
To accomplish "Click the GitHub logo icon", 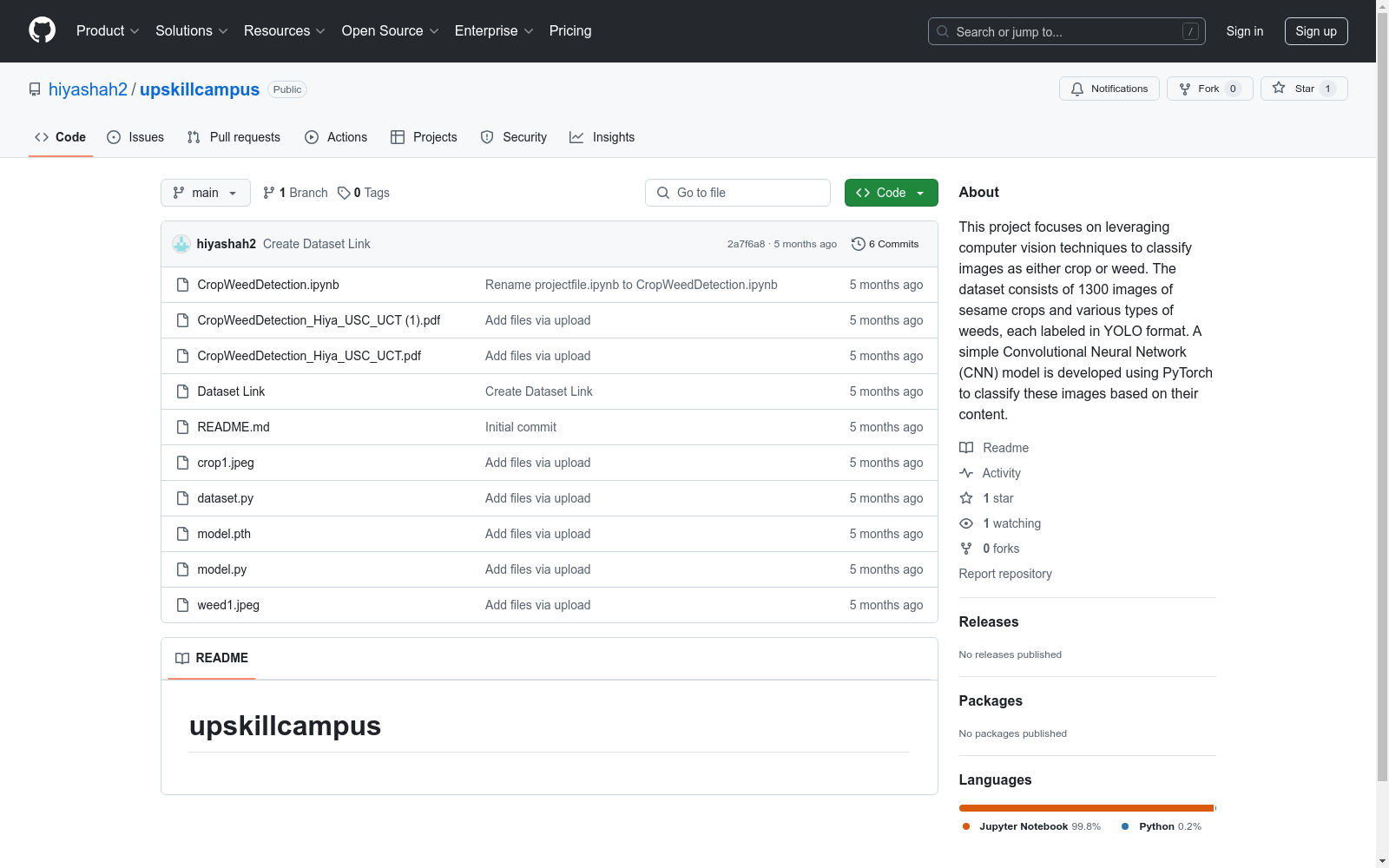I will (42, 30).
